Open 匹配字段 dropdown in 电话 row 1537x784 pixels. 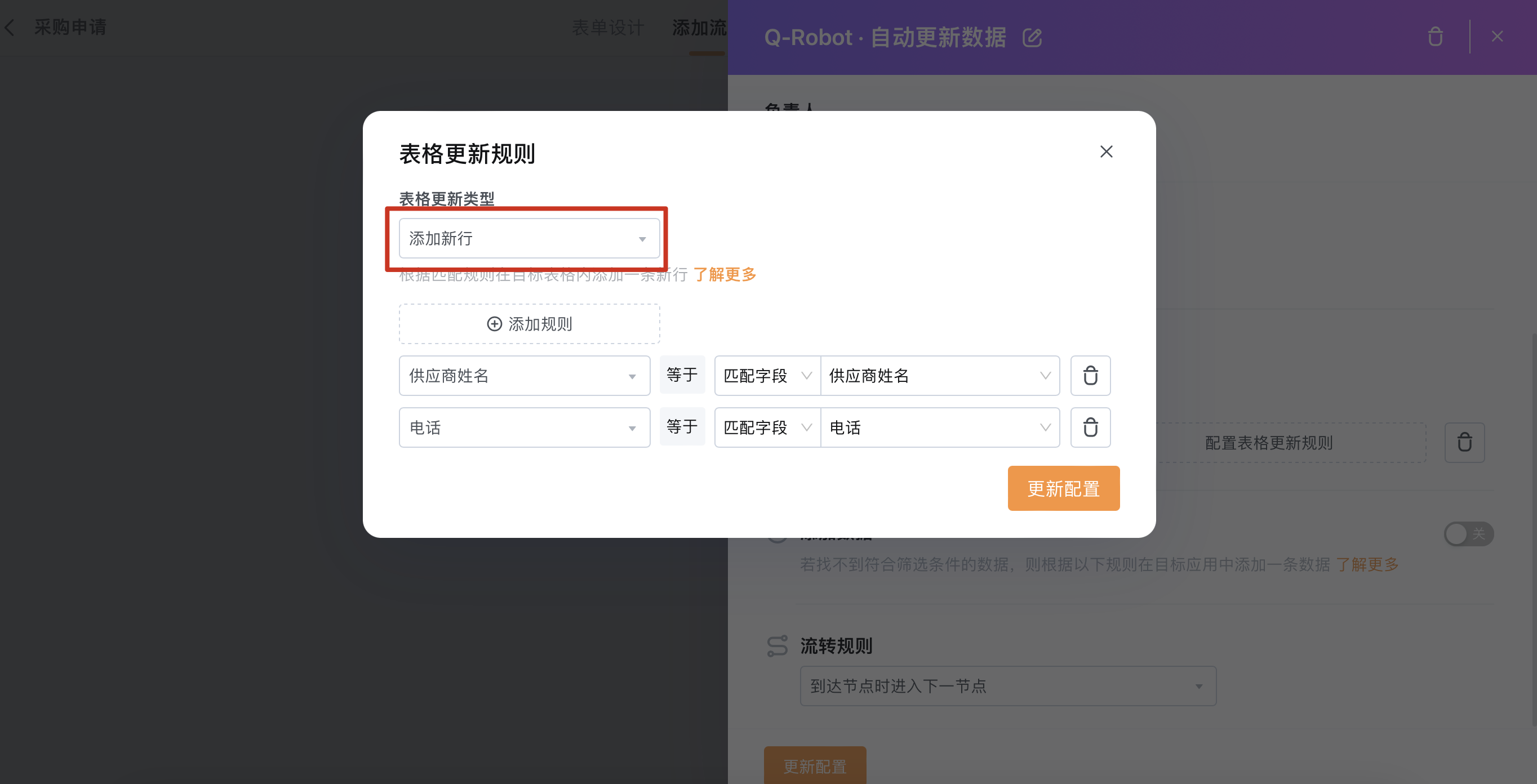pos(767,428)
